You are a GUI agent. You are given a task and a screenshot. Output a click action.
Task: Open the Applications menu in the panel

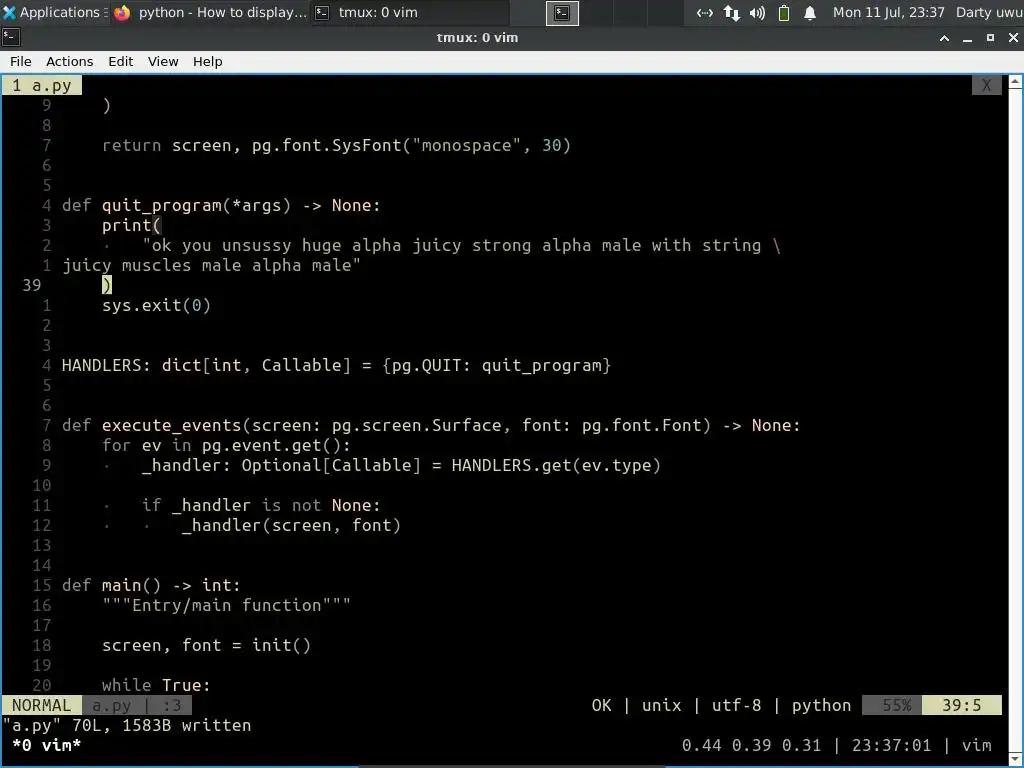point(54,12)
